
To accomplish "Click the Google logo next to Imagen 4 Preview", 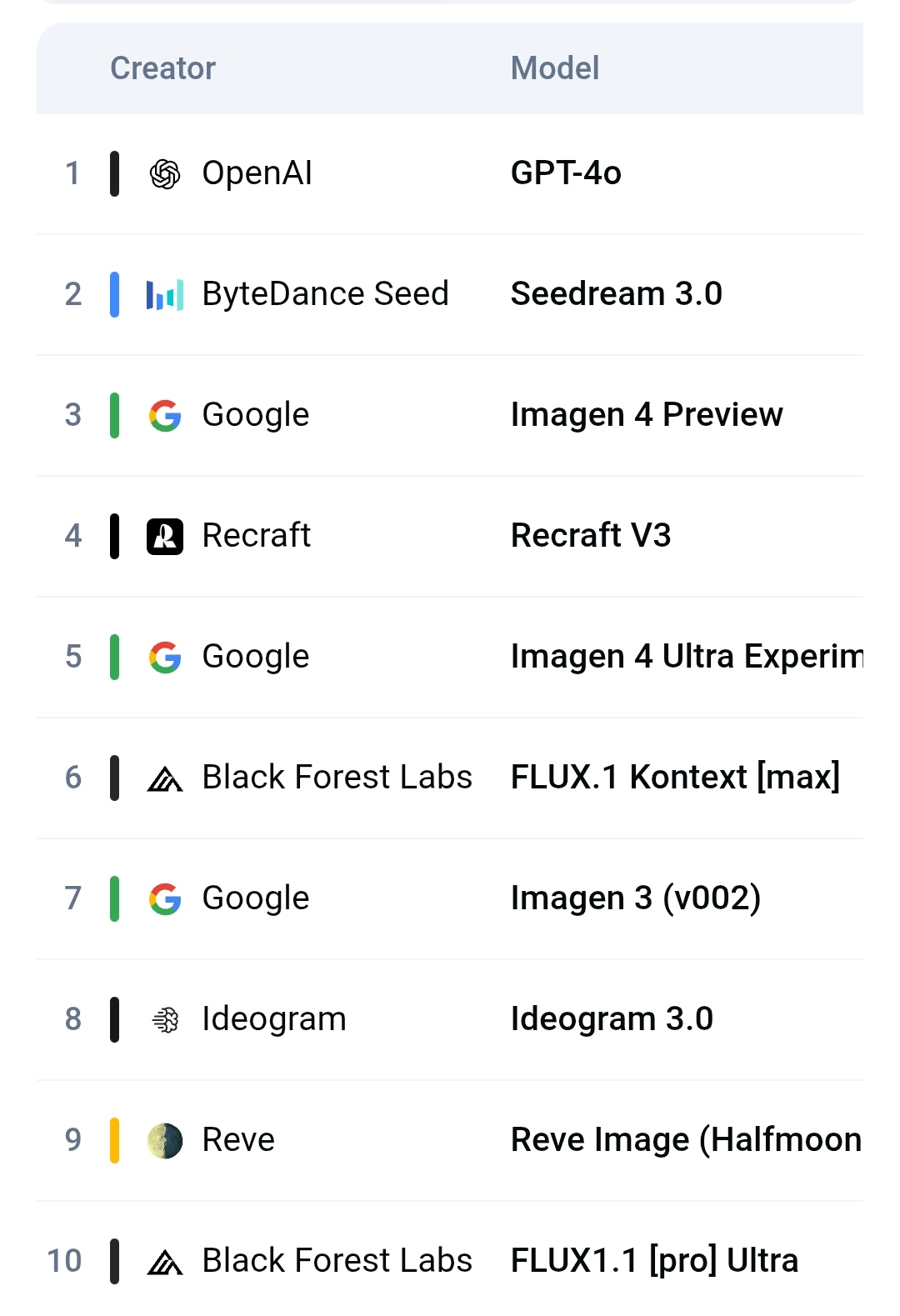I will (165, 415).
